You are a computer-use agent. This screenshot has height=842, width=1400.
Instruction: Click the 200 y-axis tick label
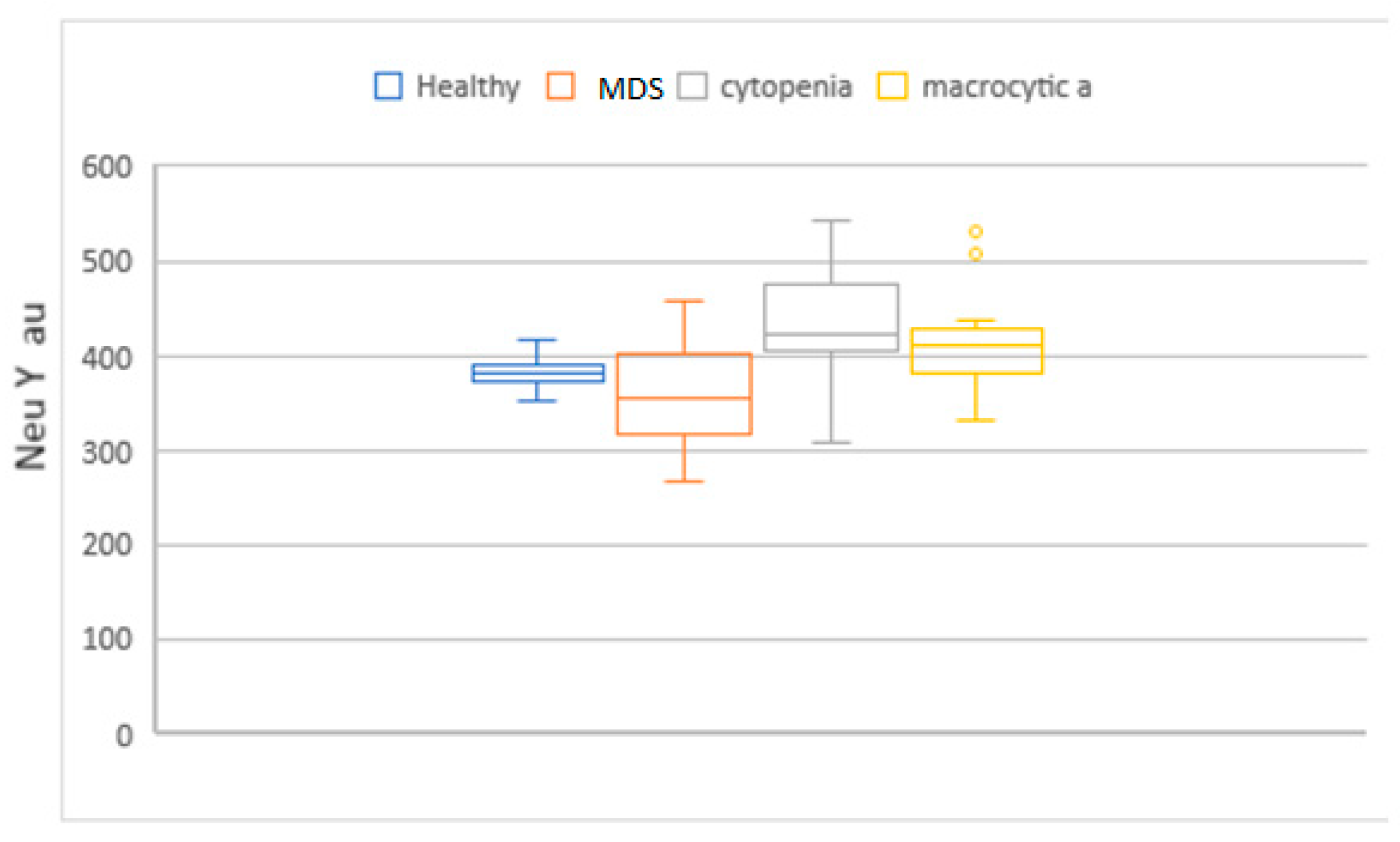coord(107,545)
